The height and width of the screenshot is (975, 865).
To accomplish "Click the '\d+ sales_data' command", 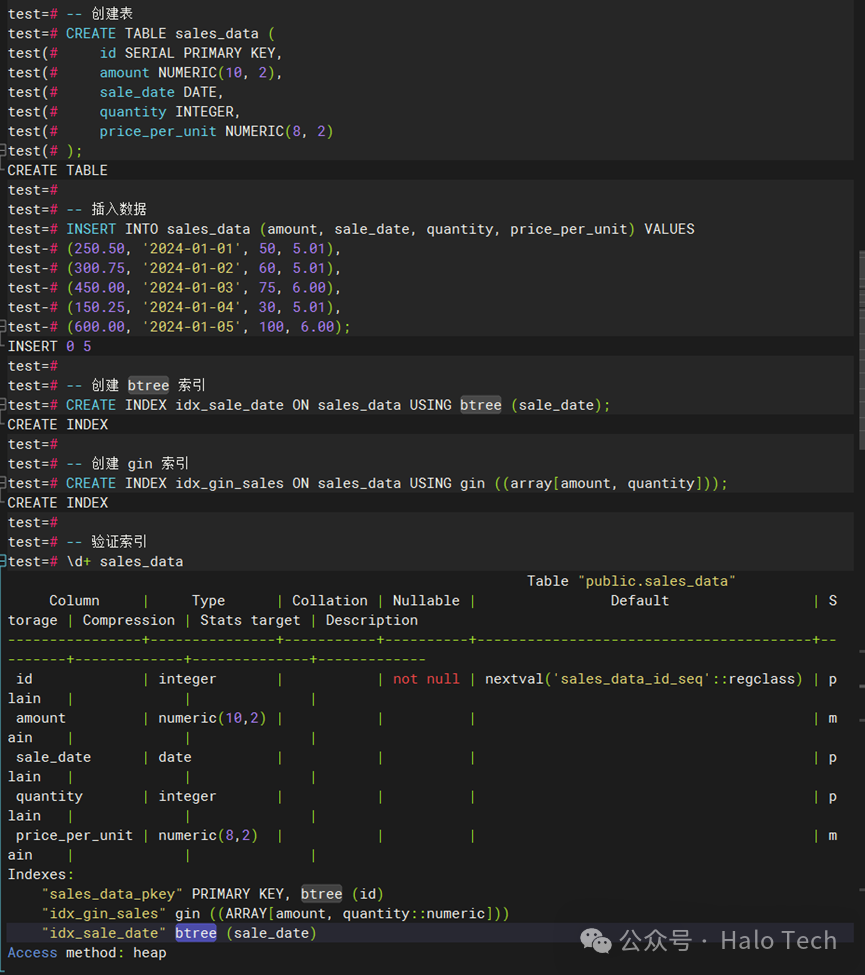I will tap(125, 561).
